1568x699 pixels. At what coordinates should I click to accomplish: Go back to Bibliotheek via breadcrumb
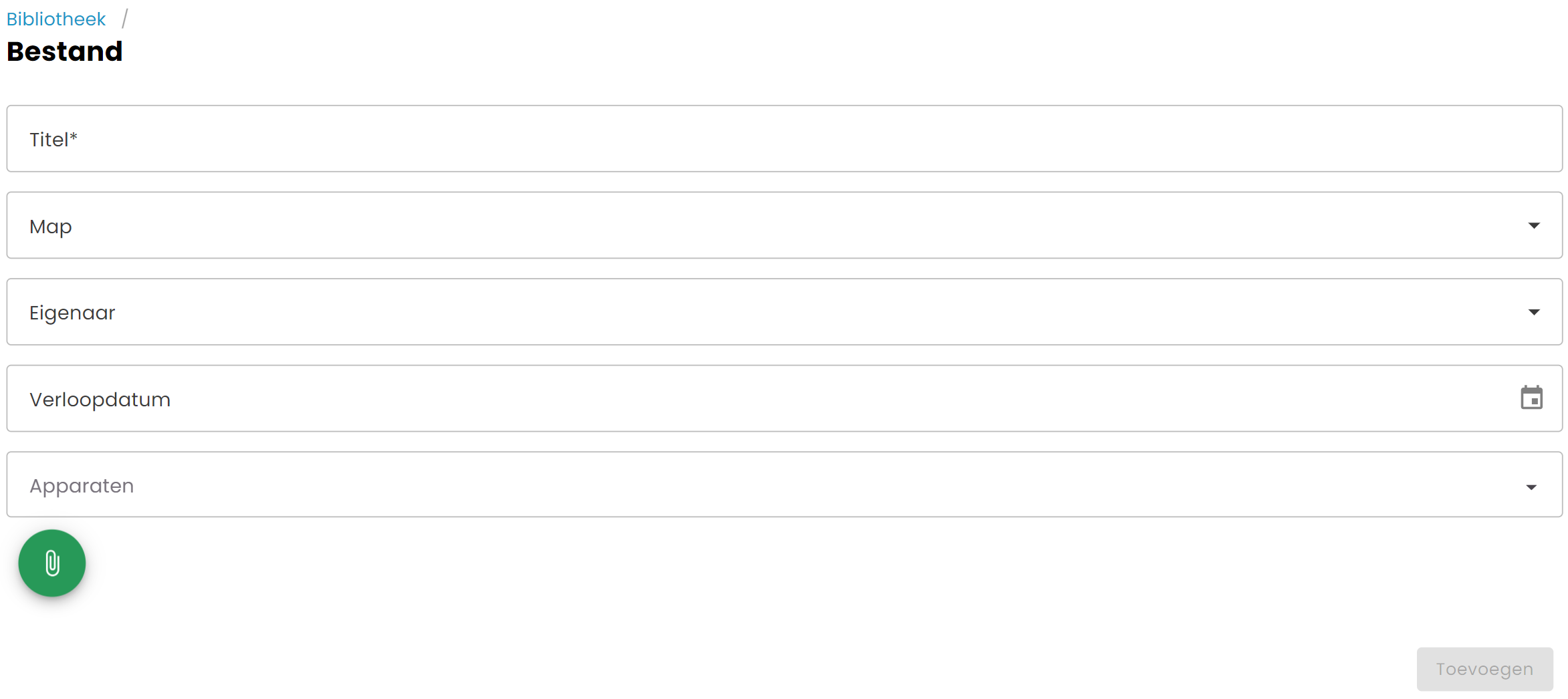[56, 19]
